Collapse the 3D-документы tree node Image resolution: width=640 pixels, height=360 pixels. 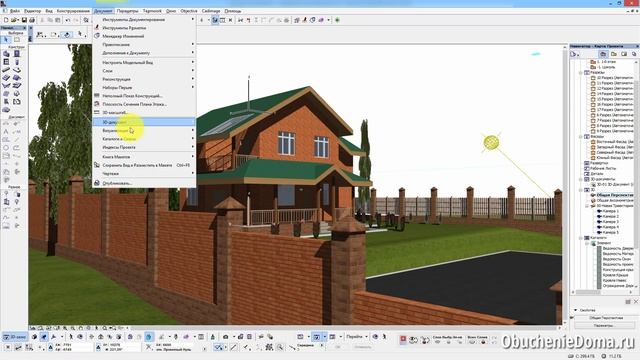[x=581, y=179]
